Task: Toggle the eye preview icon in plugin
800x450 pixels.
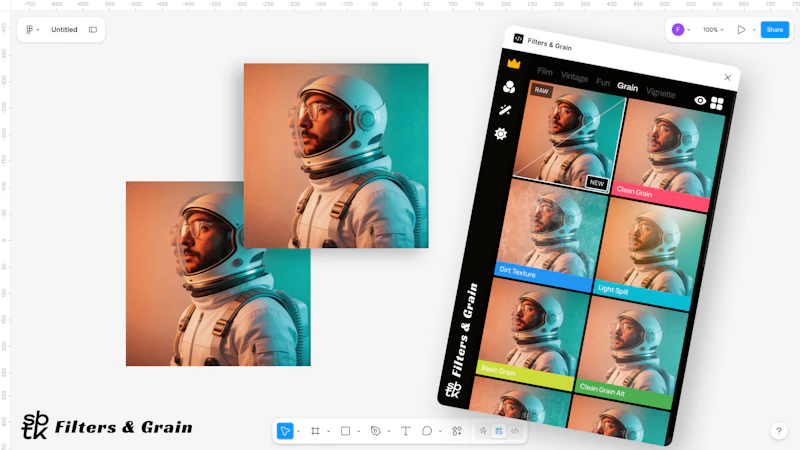Action: [x=700, y=101]
